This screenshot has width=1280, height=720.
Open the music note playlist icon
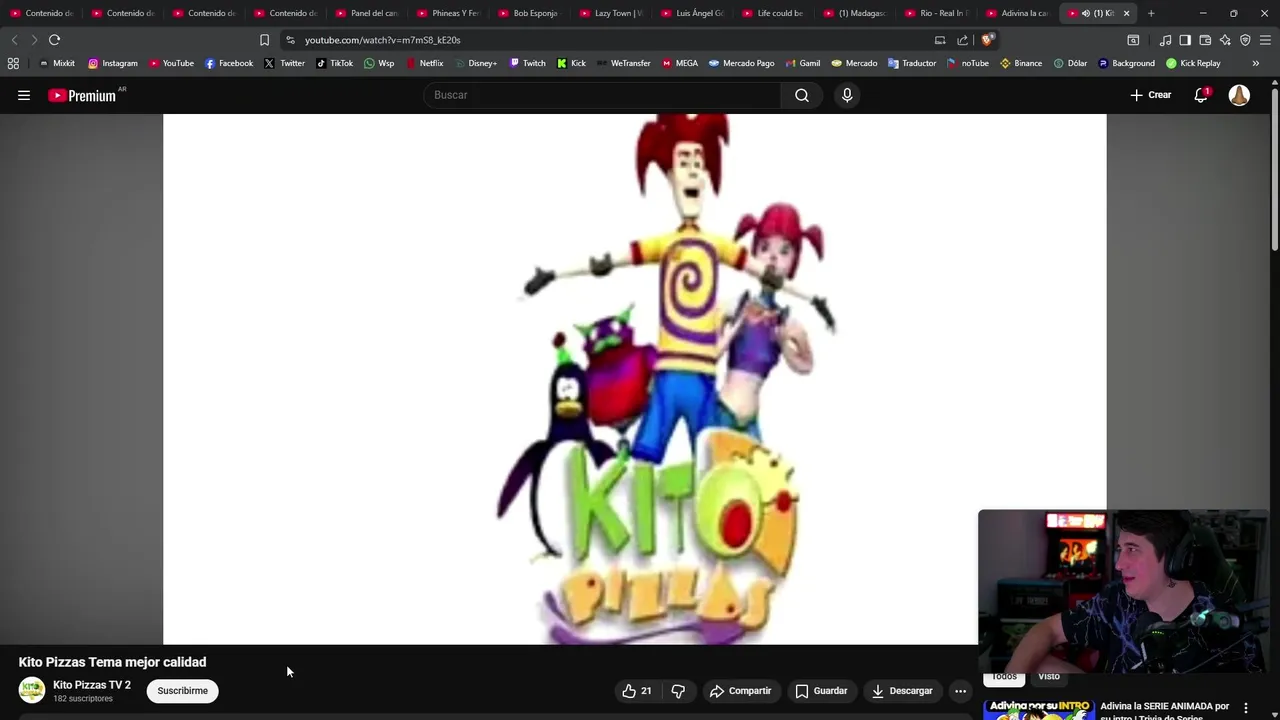point(1165,40)
